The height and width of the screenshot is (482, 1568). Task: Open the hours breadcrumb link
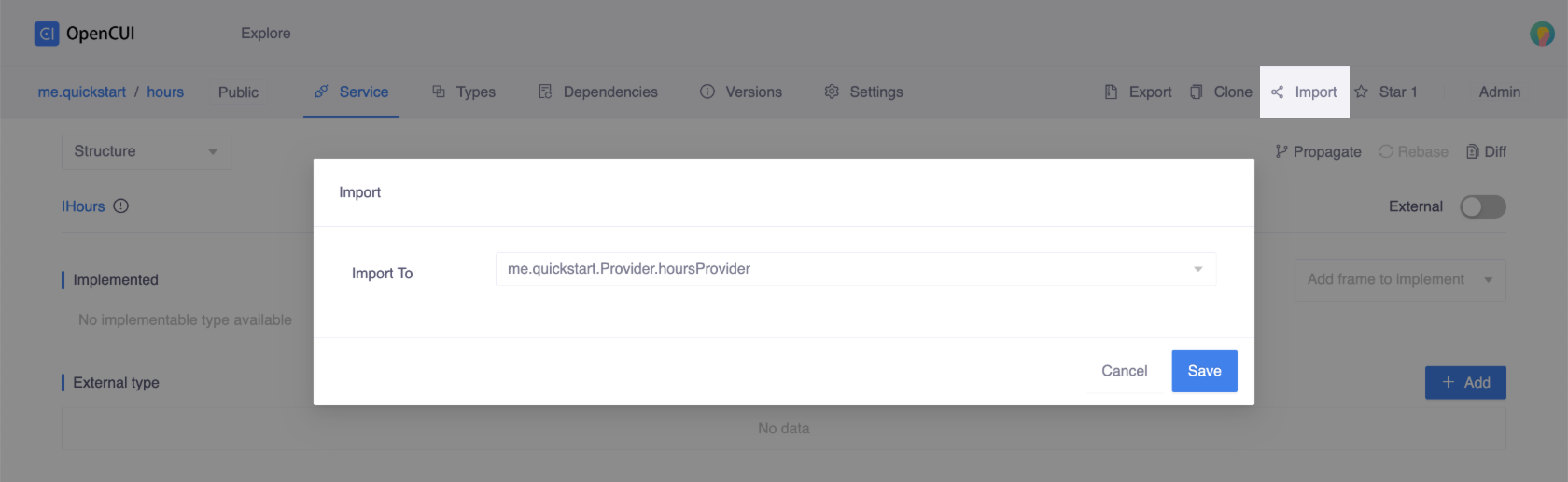pyautogui.click(x=165, y=92)
